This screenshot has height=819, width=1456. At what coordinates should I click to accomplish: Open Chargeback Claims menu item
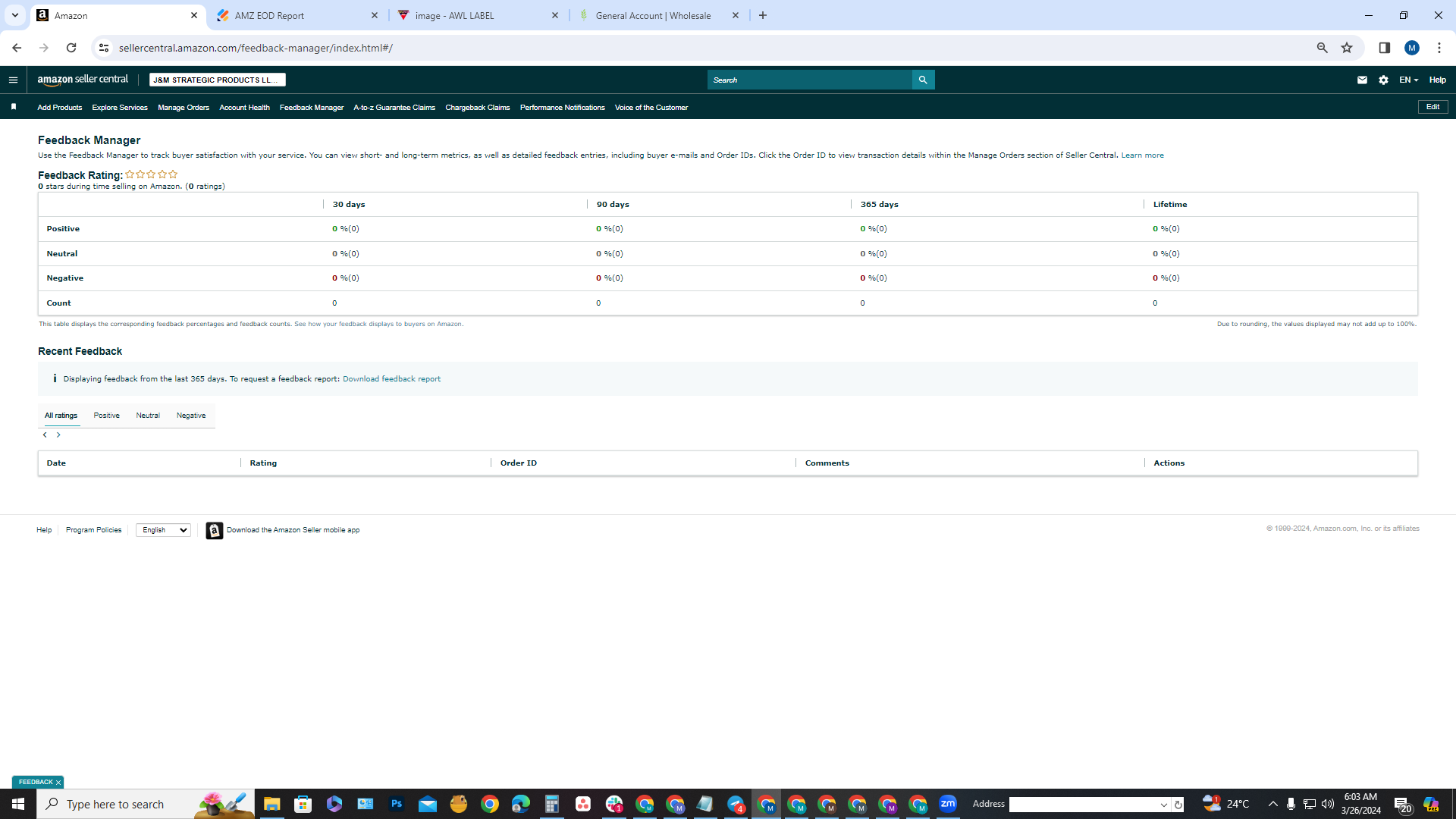pos(478,108)
